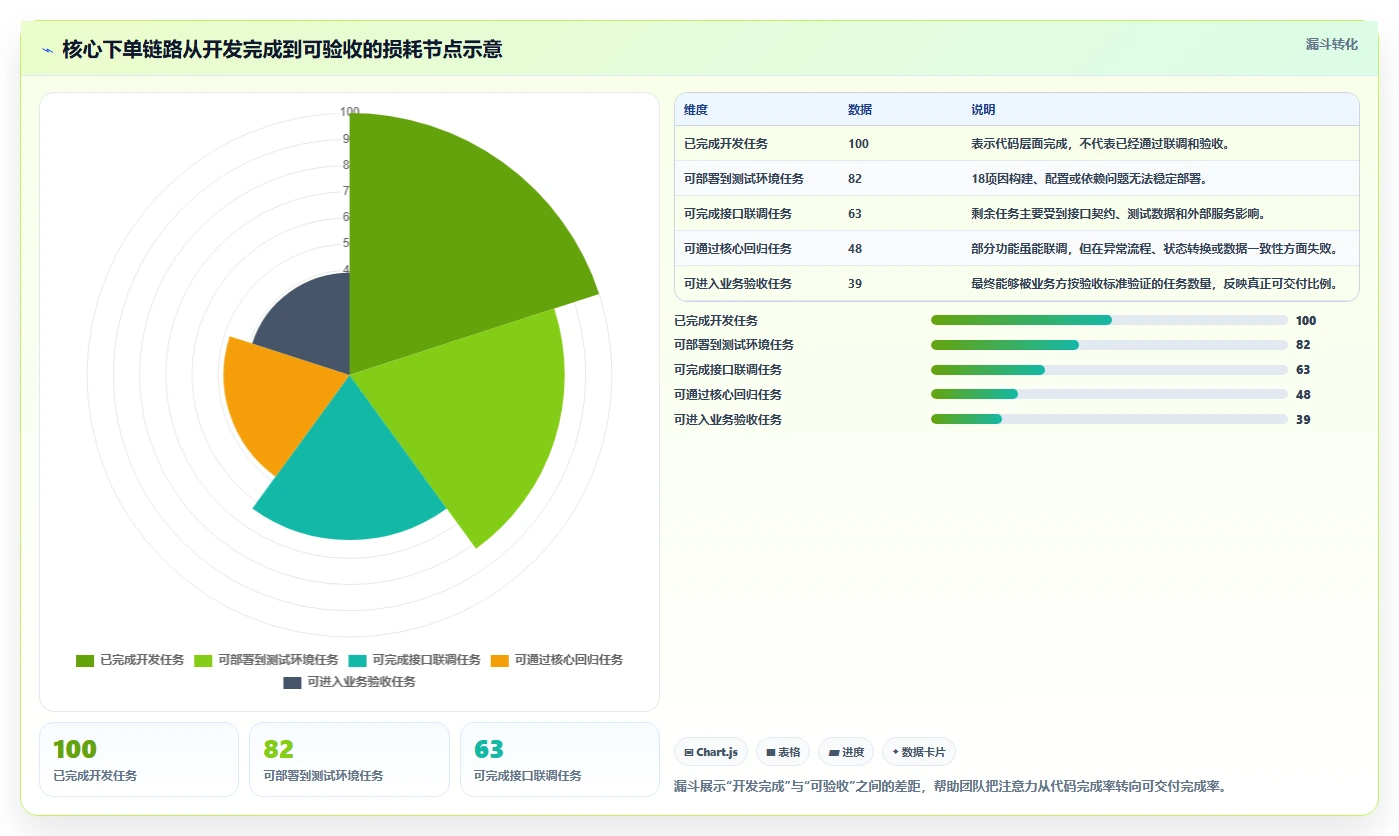This screenshot has height=836, width=1399.
Task: Click value 48 in the table data column
Action: pos(855,249)
